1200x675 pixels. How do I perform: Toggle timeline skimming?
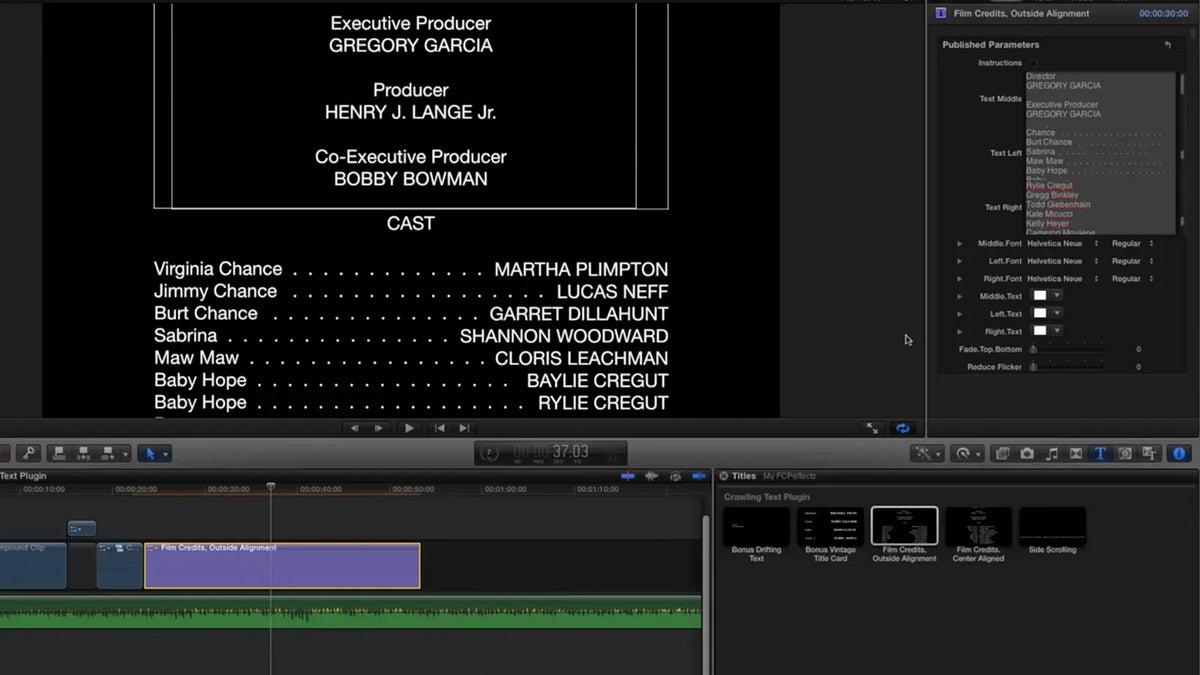[628, 476]
